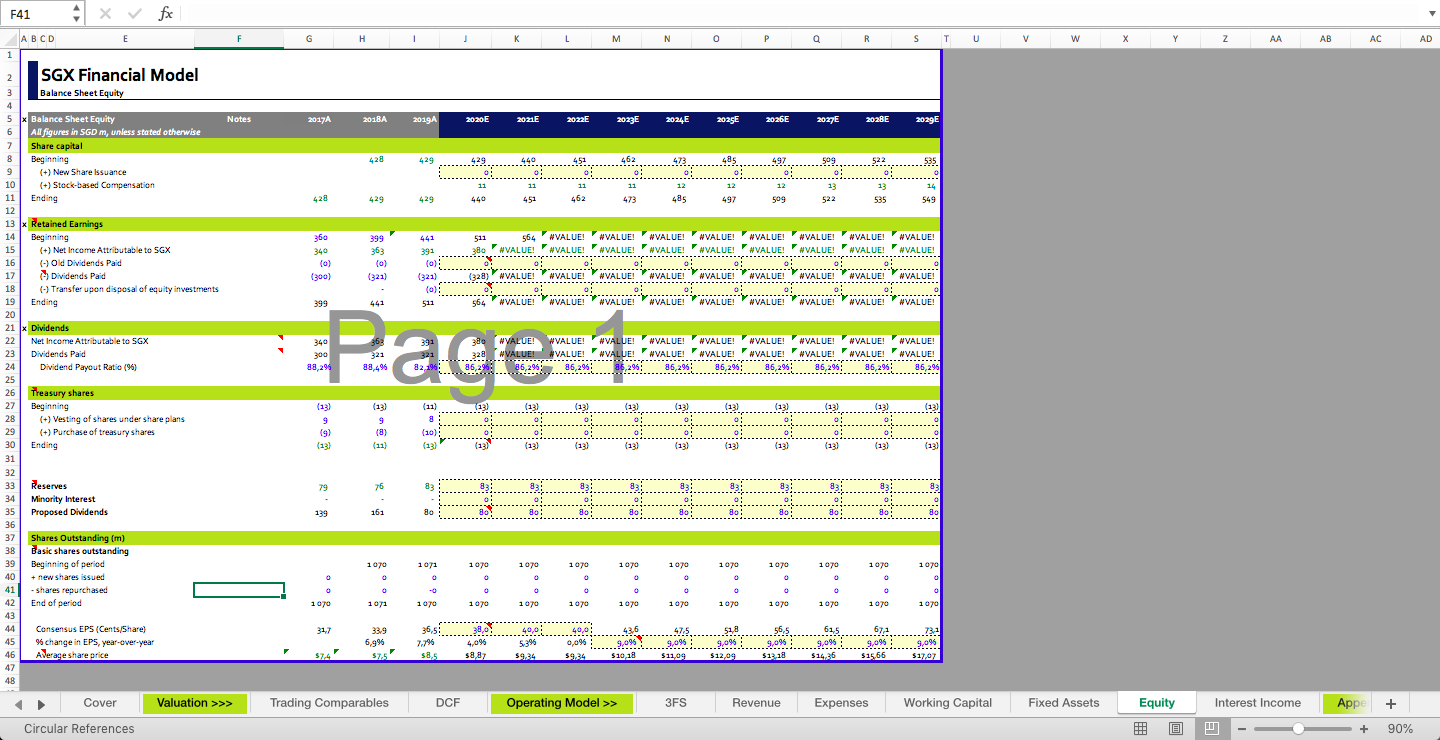Image resolution: width=1440 pixels, height=740 pixels.
Task: Switch to Normal view icon
Action: click(x=1141, y=729)
